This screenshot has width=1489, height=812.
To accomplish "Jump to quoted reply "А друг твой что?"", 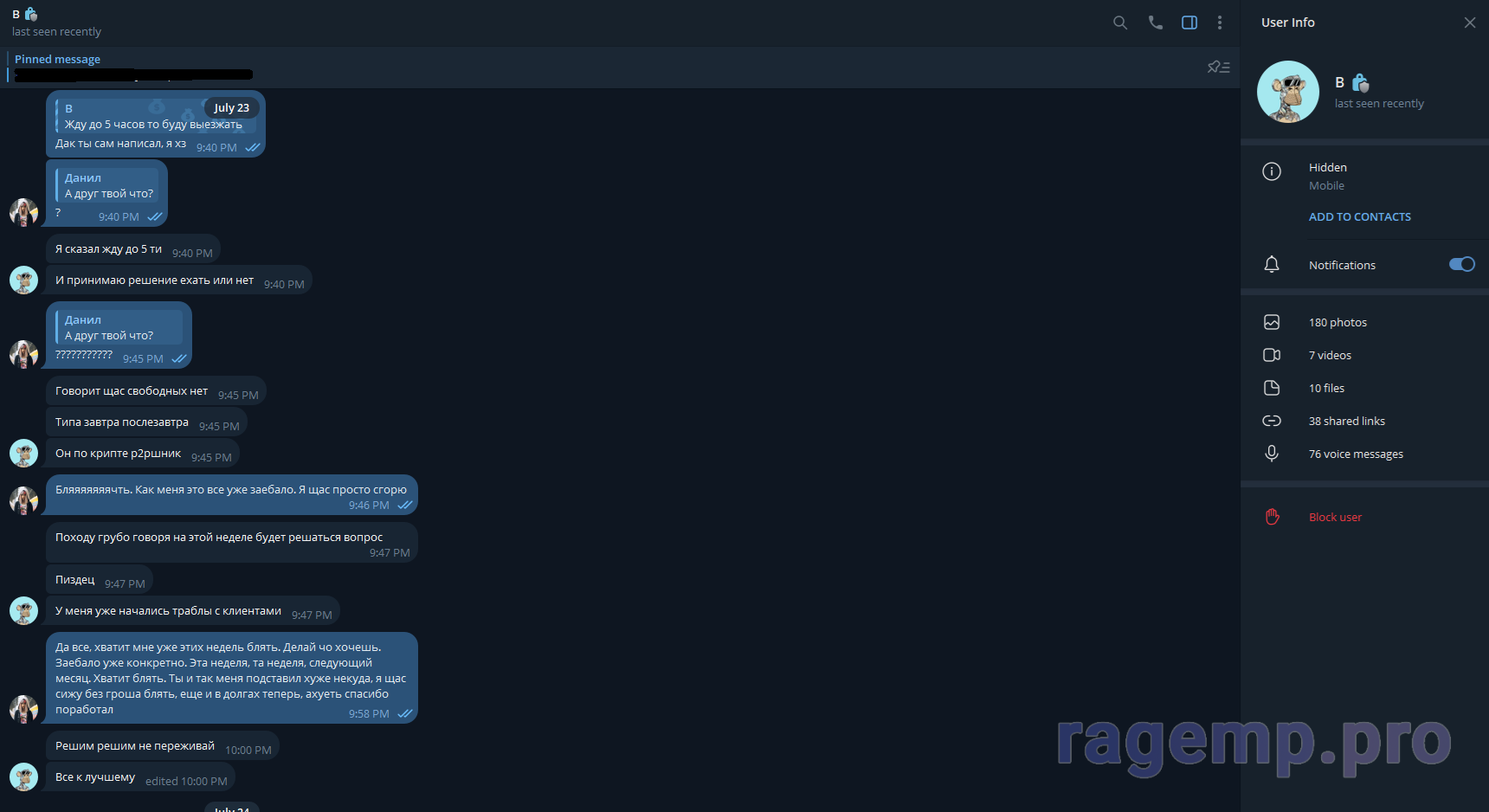I will click(108, 186).
